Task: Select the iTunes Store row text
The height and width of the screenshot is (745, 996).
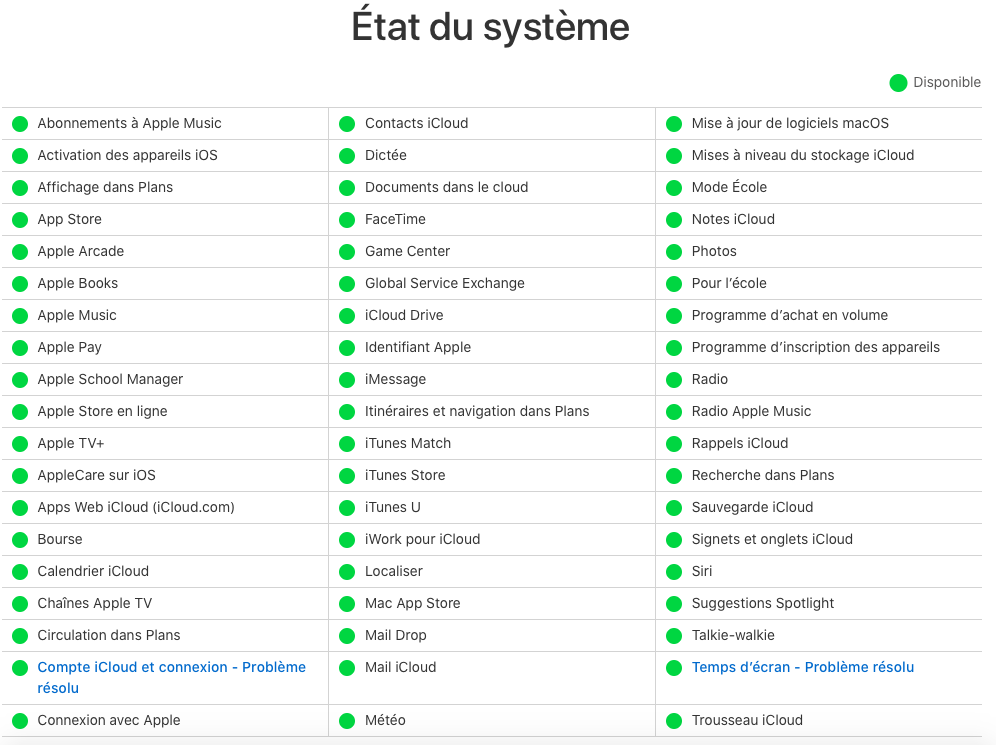Action: [405, 475]
